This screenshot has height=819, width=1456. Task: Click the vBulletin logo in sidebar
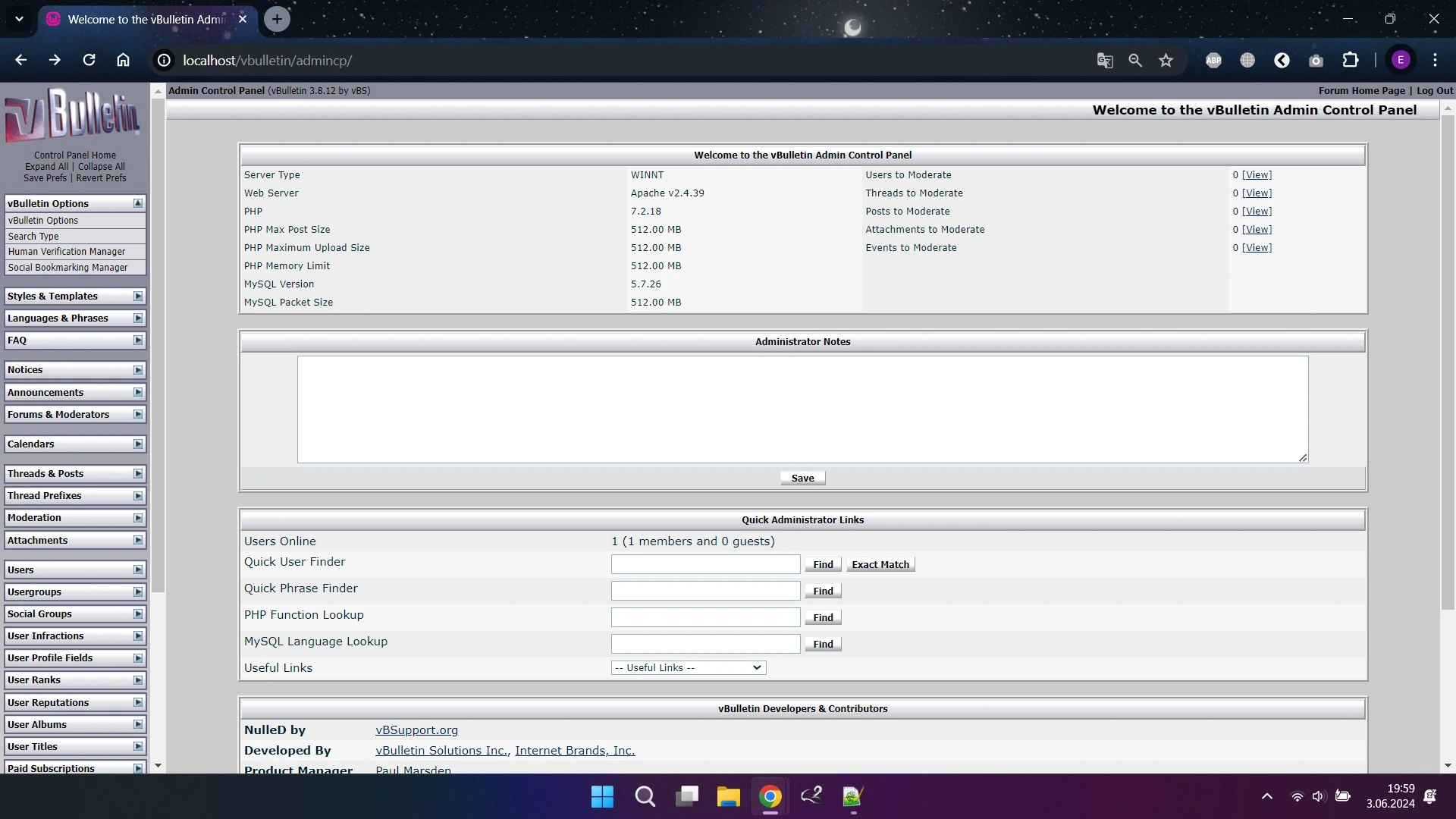click(73, 115)
